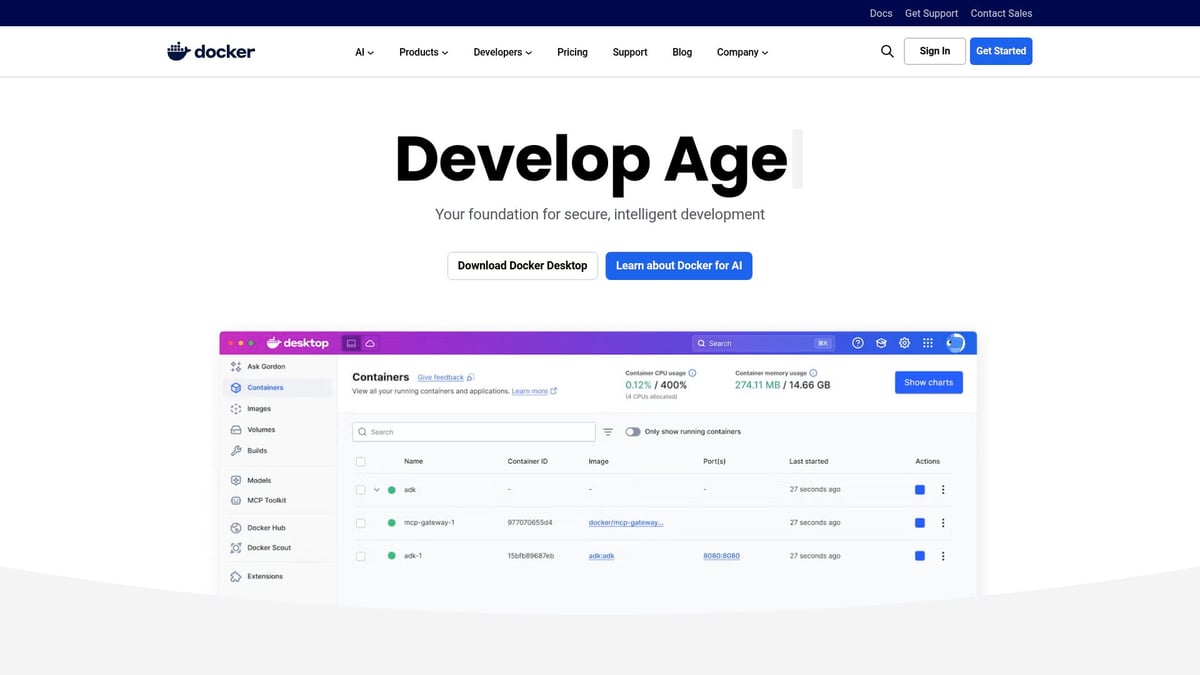Screen dimensions: 1200x675
Task: Open the Builds wrench icon in sidebar
Action: (236, 451)
